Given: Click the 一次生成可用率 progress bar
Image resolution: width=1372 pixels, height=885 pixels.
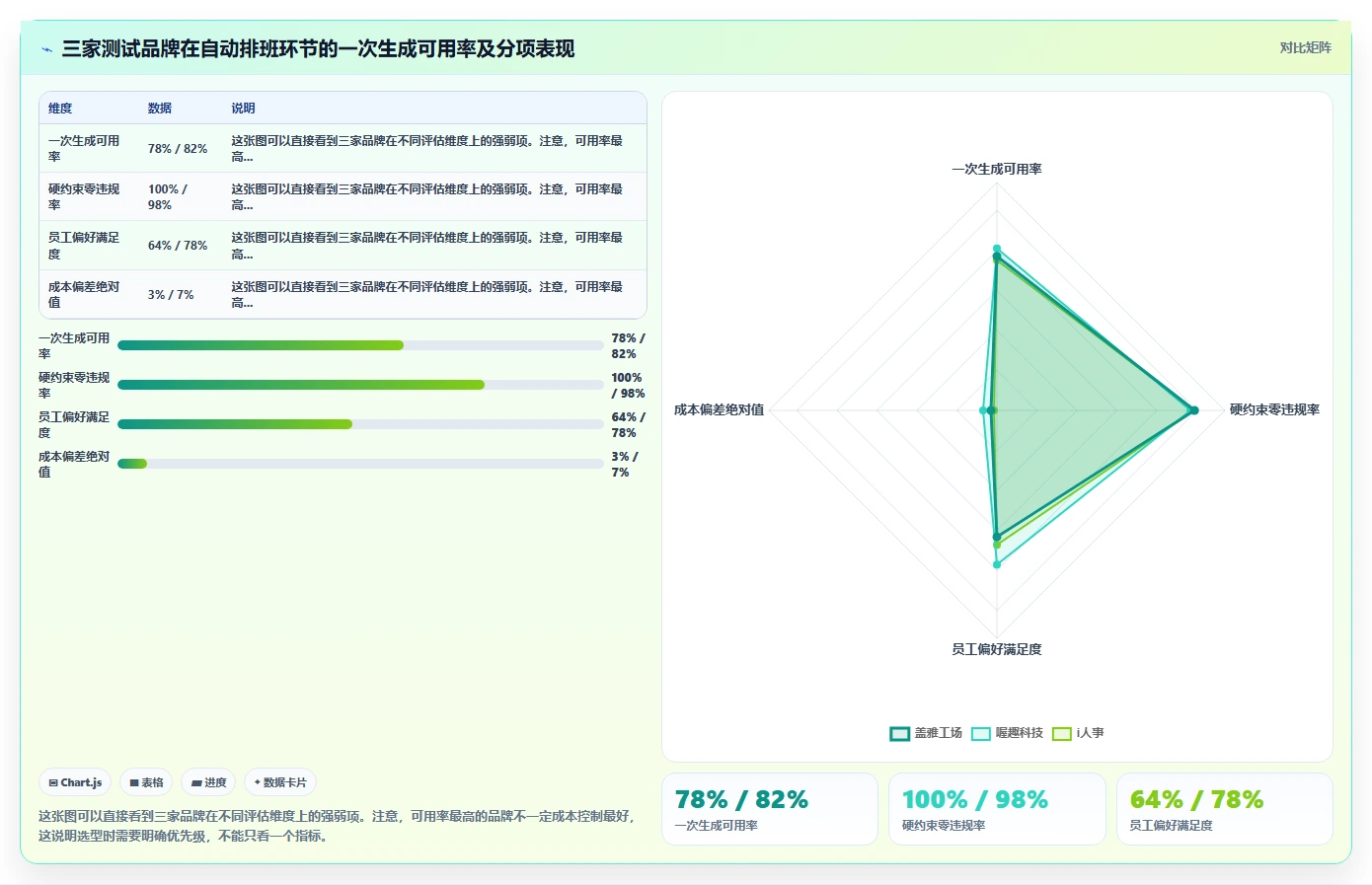Looking at the screenshot, I should click(360, 345).
